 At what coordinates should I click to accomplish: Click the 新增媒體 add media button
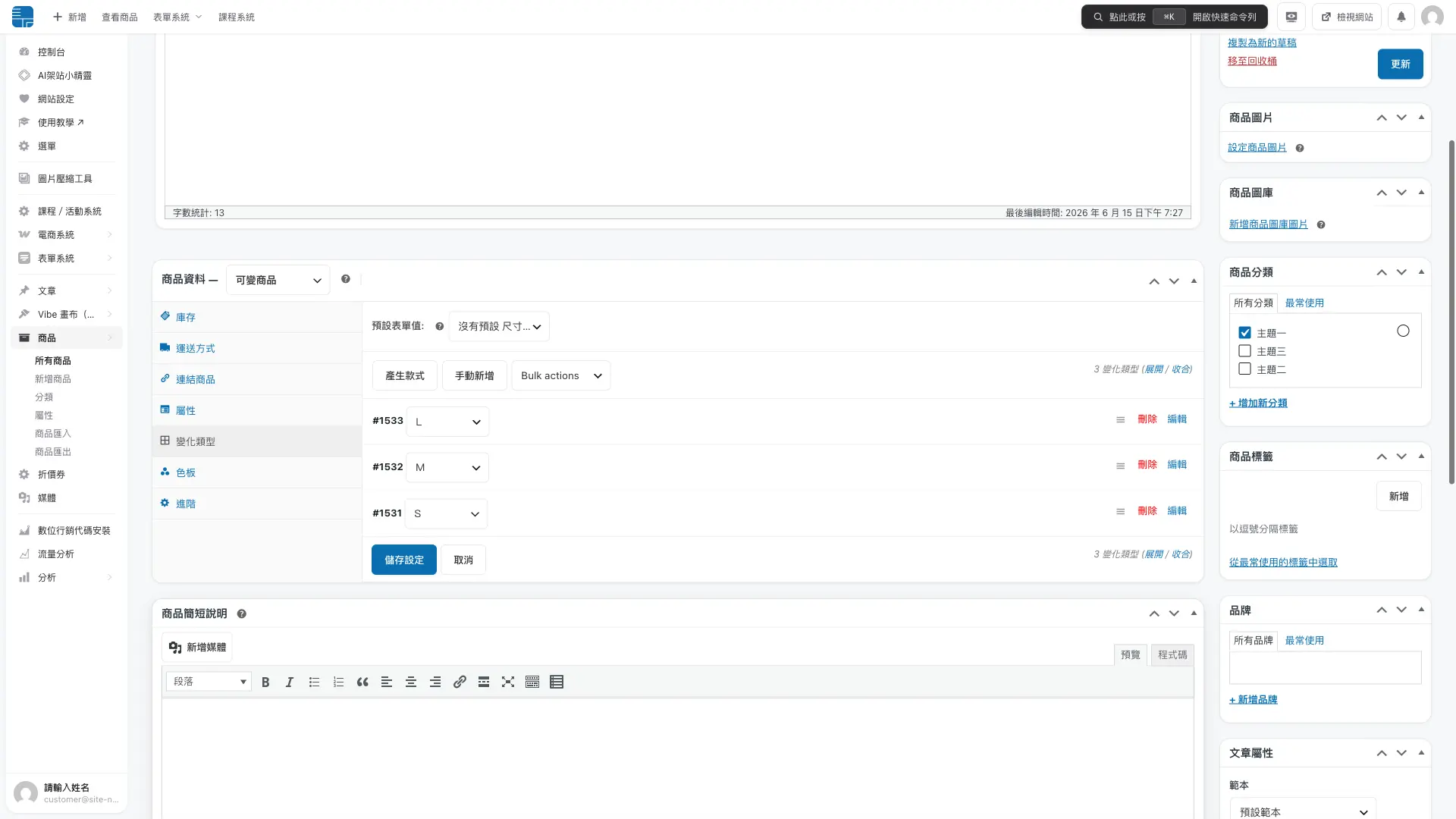(x=197, y=647)
